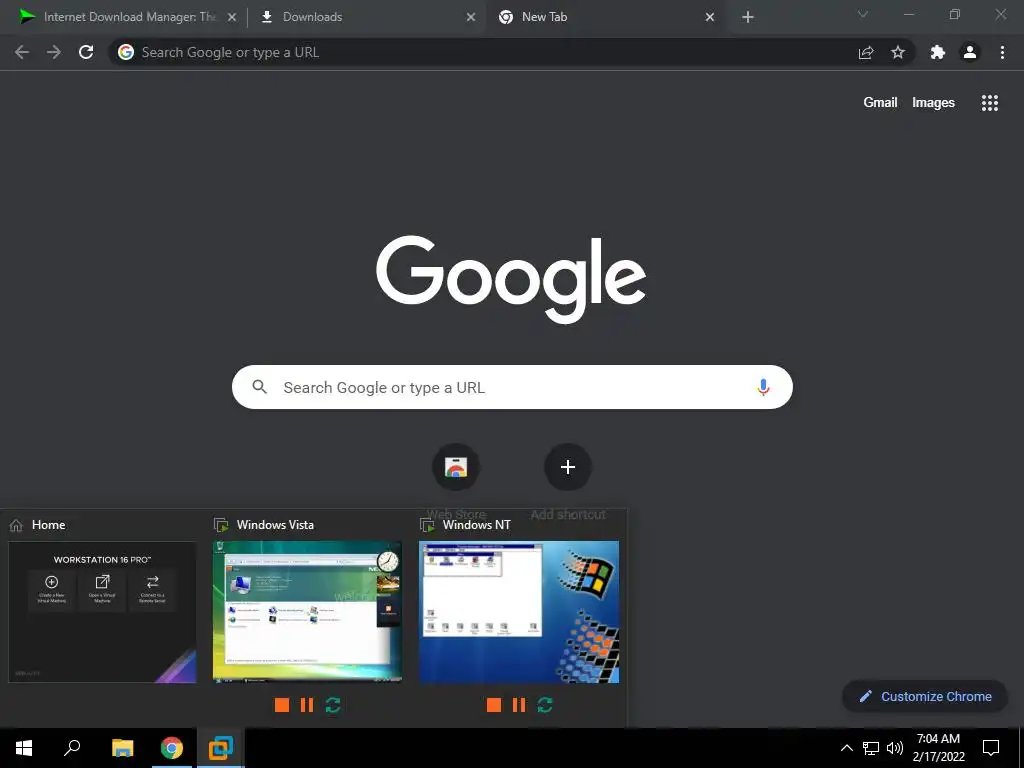Open the Chrome three-dot menu
This screenshot has width=1024, height=768.
click(1002, 52)
